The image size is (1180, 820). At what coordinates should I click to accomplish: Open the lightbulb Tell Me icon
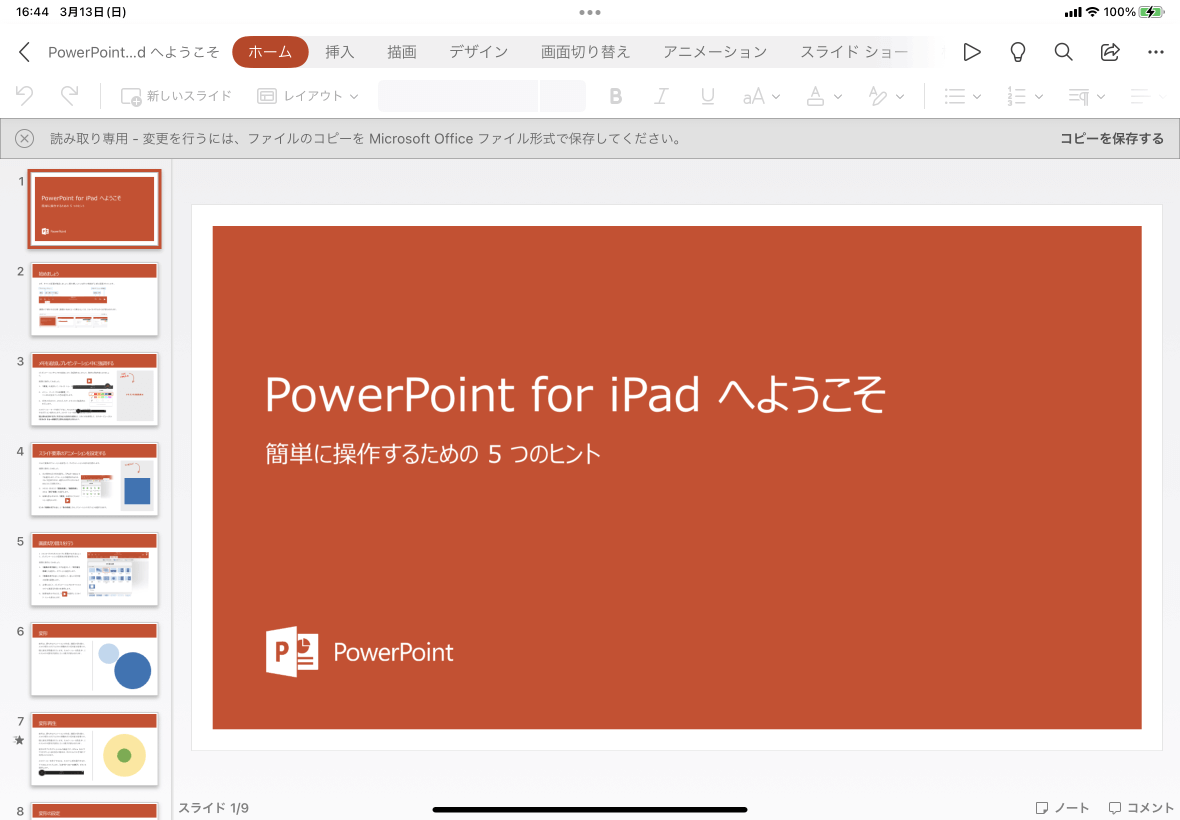1017,52
